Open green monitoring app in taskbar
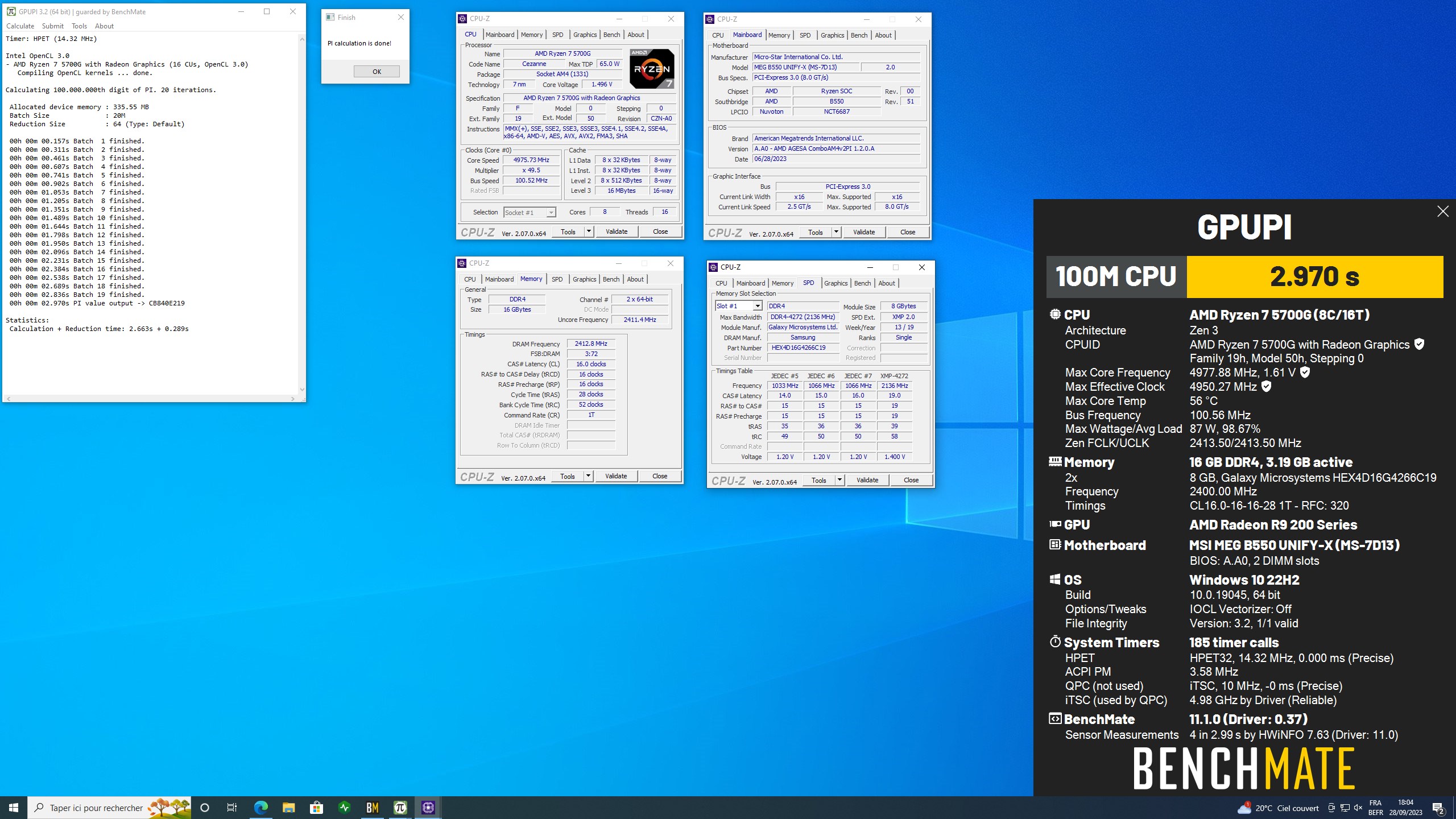The image size is (1456, 819). [x=344, y=808]
